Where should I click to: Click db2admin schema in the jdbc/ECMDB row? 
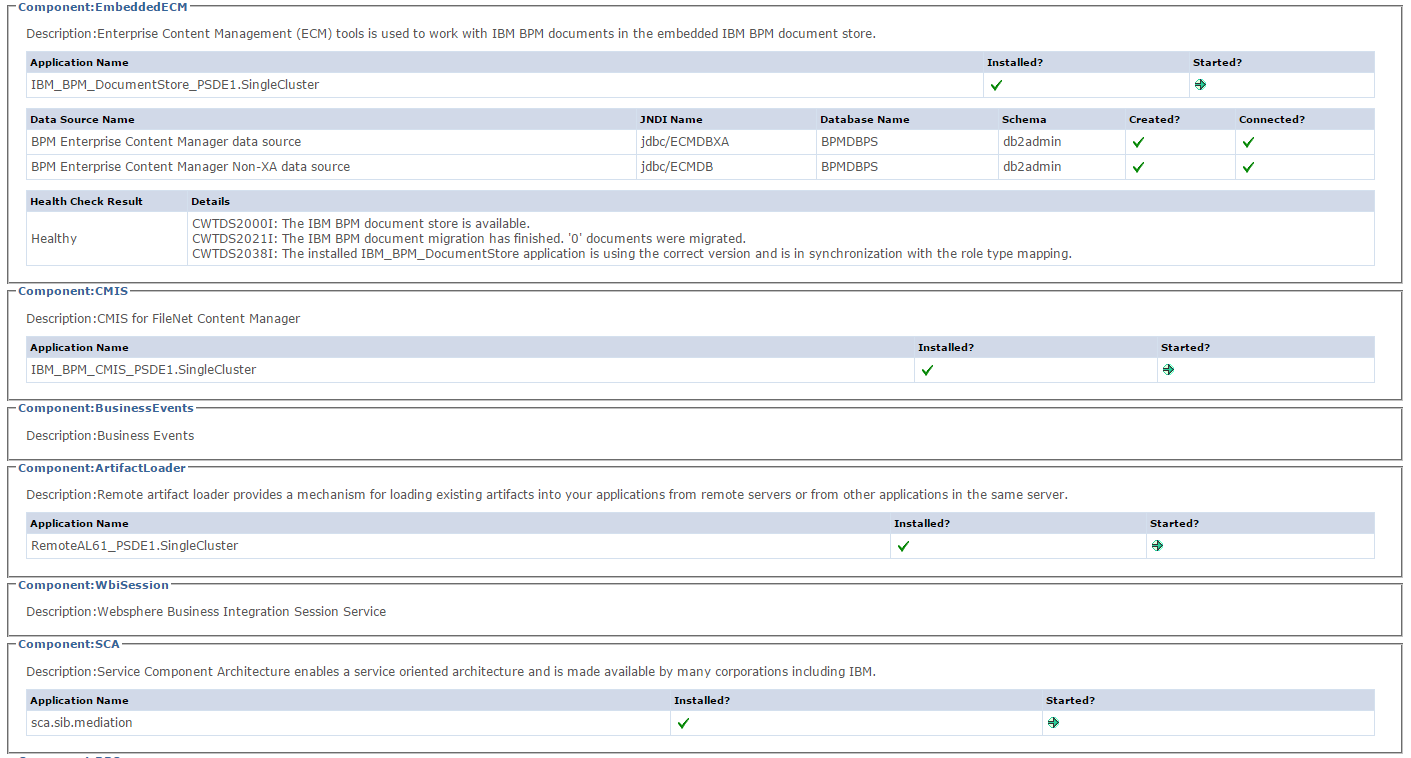coord(1032,167)
